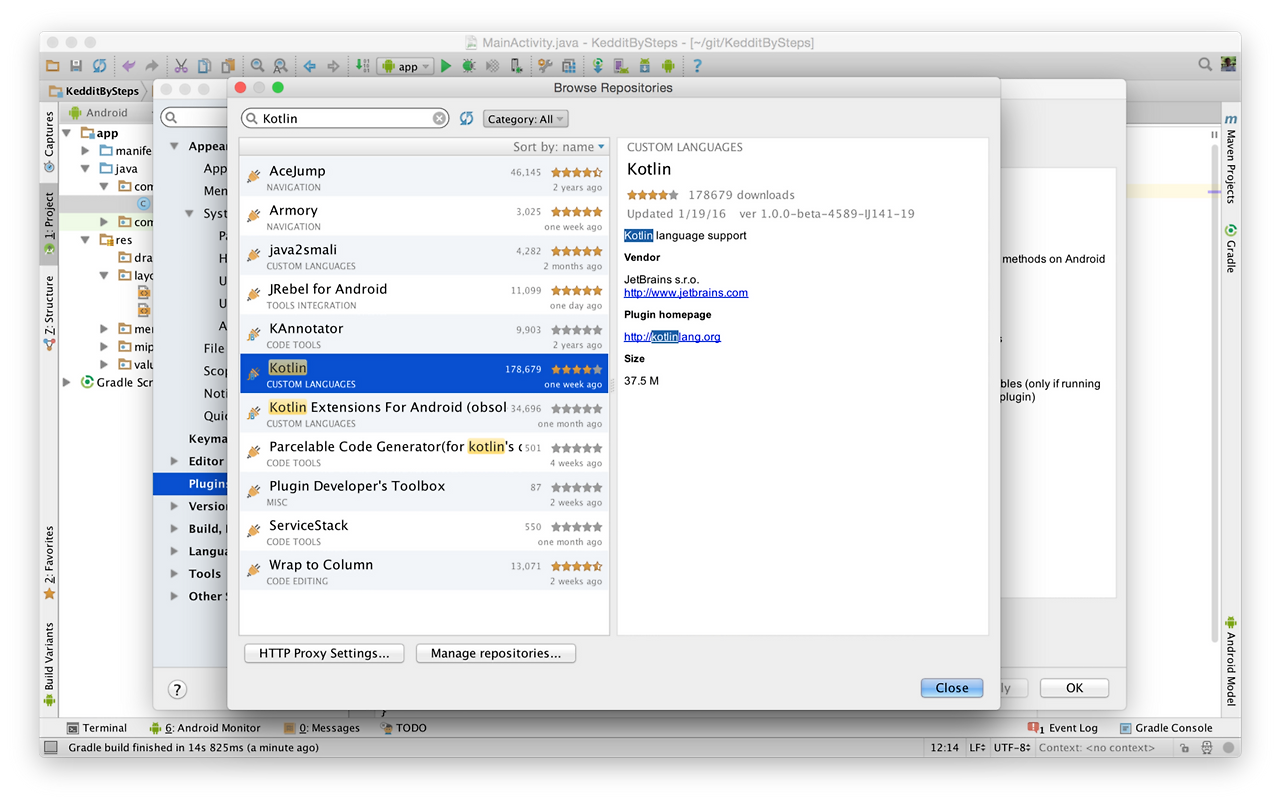Navigate back with the blue left arrow
This screenshot has width=1280, height=803.
pyautogui.click(x=310, y=66)
